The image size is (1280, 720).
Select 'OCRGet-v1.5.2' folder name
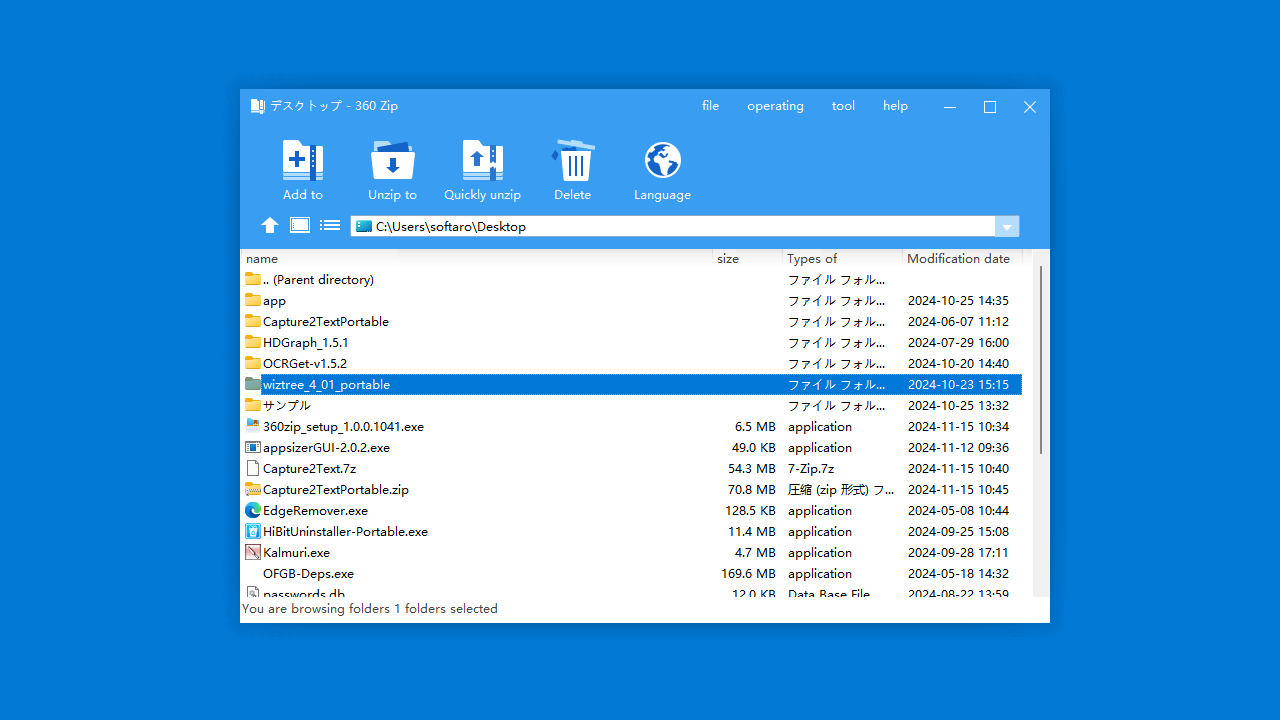click(x=305, y=364)
